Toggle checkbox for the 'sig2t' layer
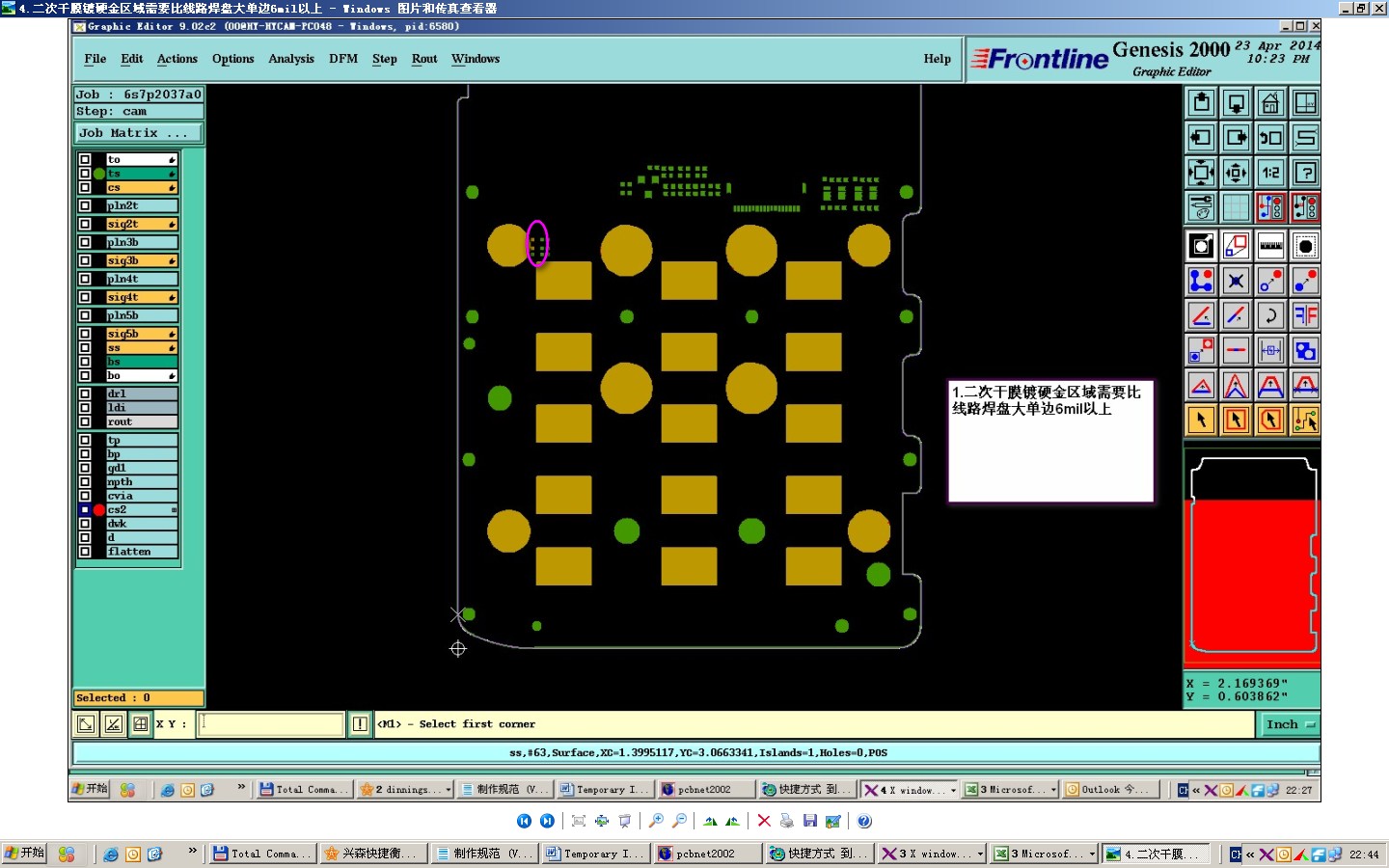 tap(85, 224)
